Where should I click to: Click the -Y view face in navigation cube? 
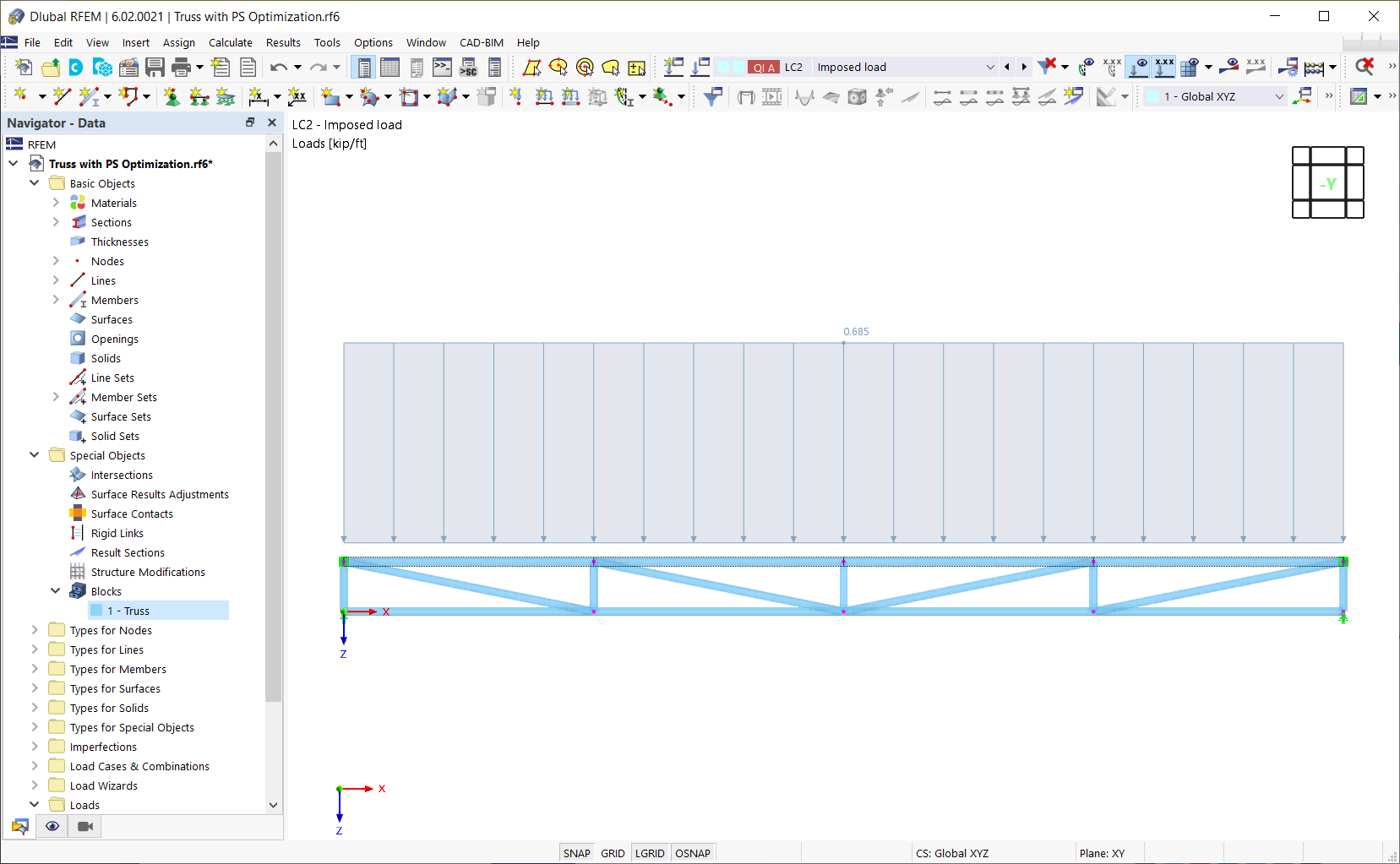click(1326, 183)
